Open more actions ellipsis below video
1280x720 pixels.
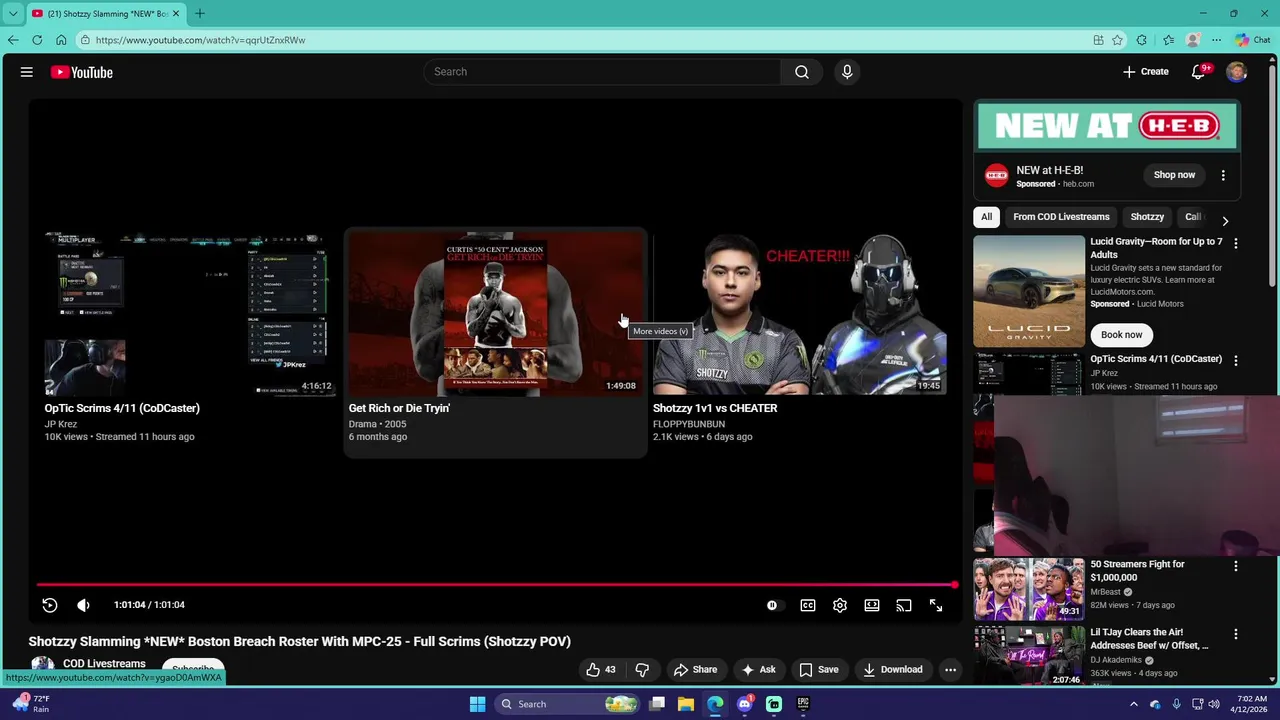pyautogui.click(x=951, y=670)
